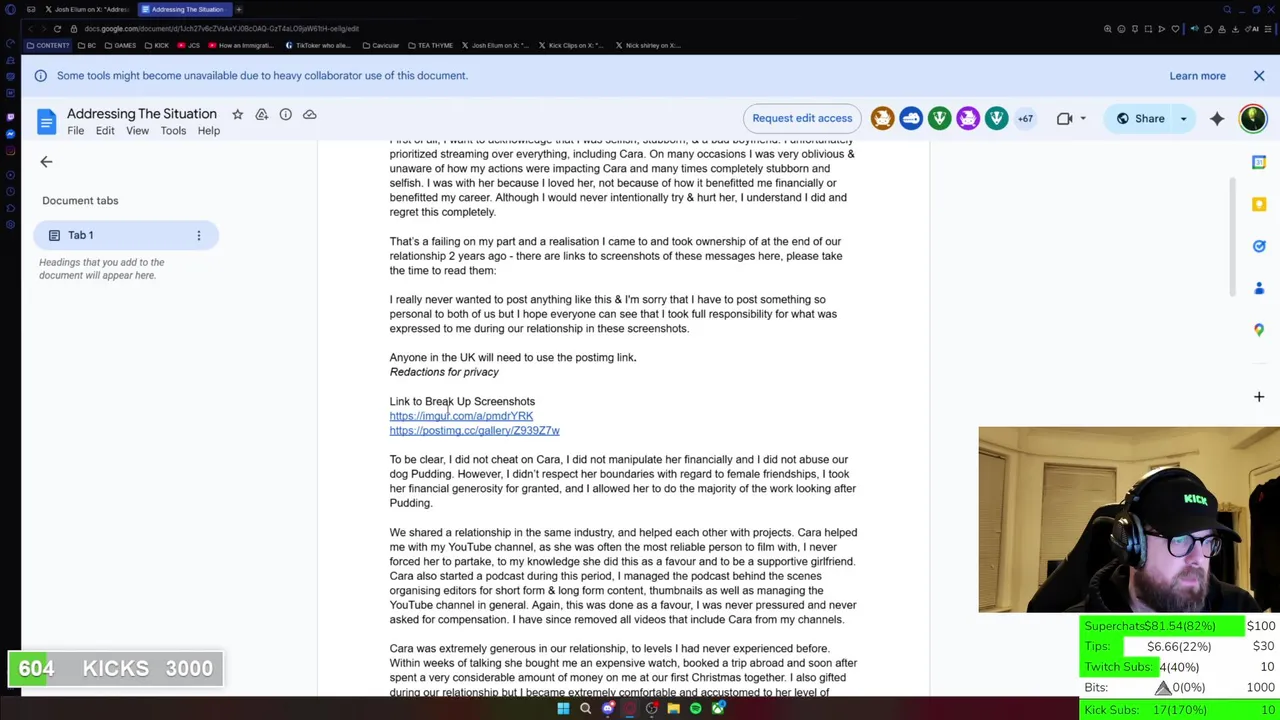Open Kick Clips on X bookmark
Image resolution: width=1280 pixels, height=720 pixels.
[x=573, y=45]
